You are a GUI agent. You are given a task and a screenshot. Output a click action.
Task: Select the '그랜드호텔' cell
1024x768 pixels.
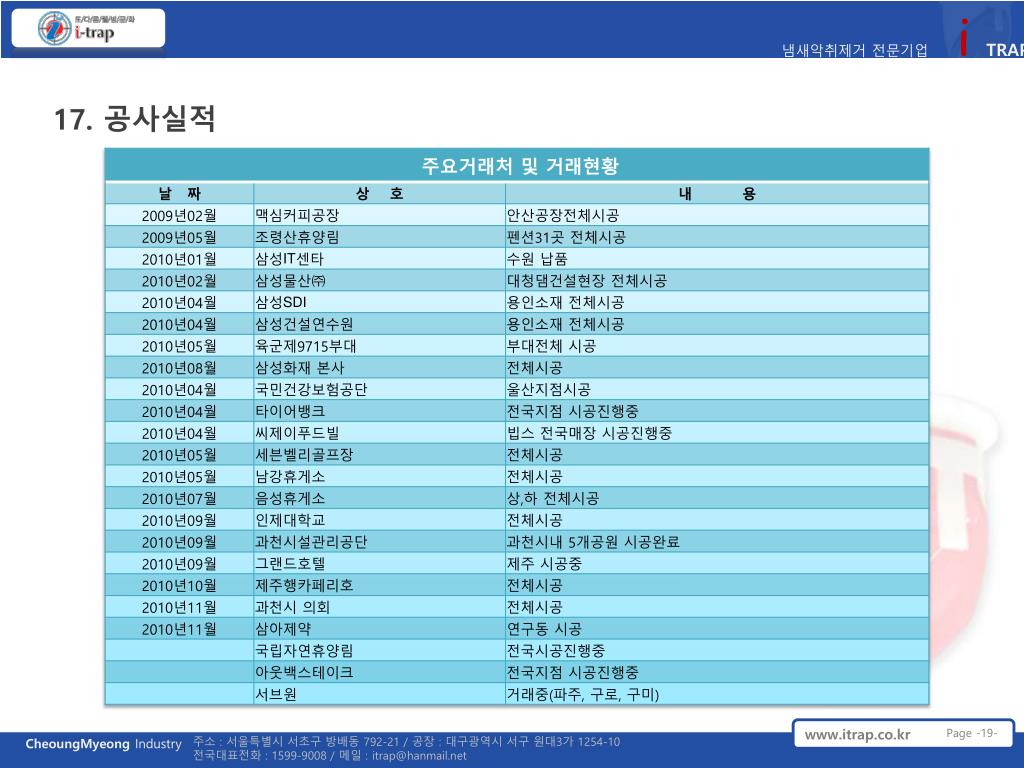(379, 564)
